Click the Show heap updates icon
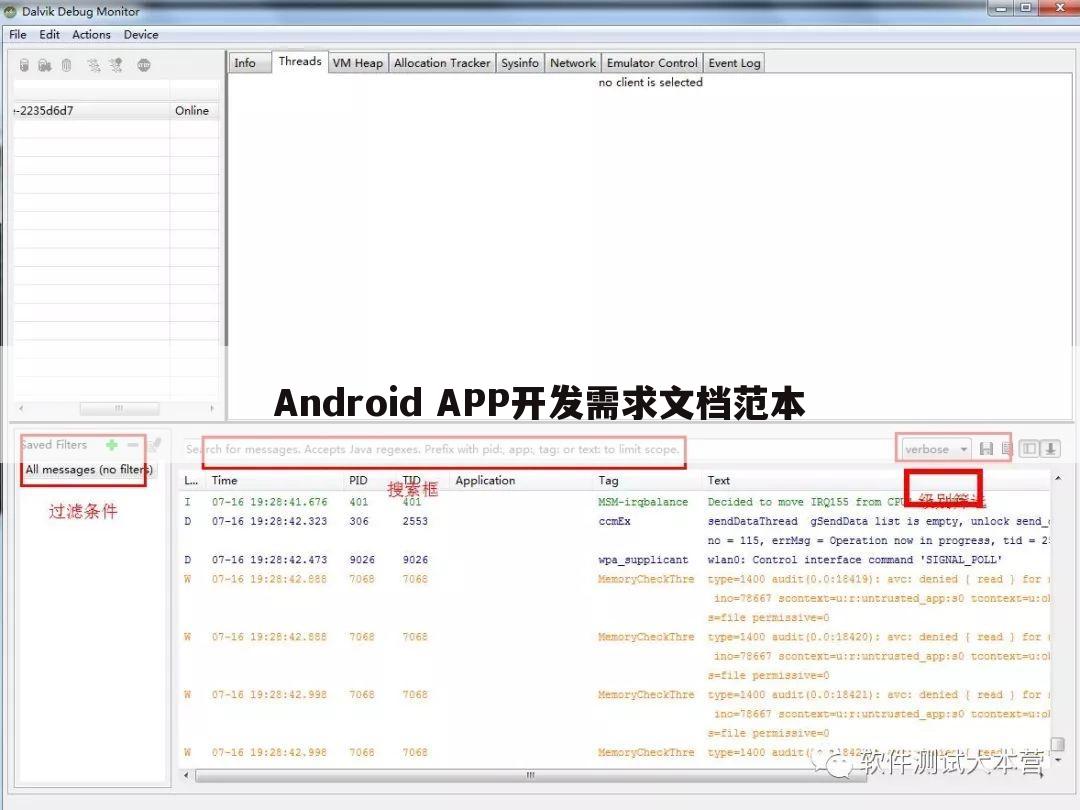Image resolution: width=1080 pixels, height=810 pixels. (x=24, y=65)
